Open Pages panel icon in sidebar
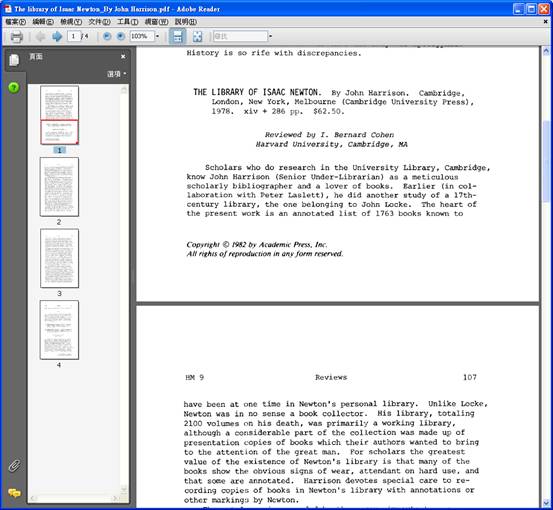Viewport: 553px width, 510px height. click(14, 60)
